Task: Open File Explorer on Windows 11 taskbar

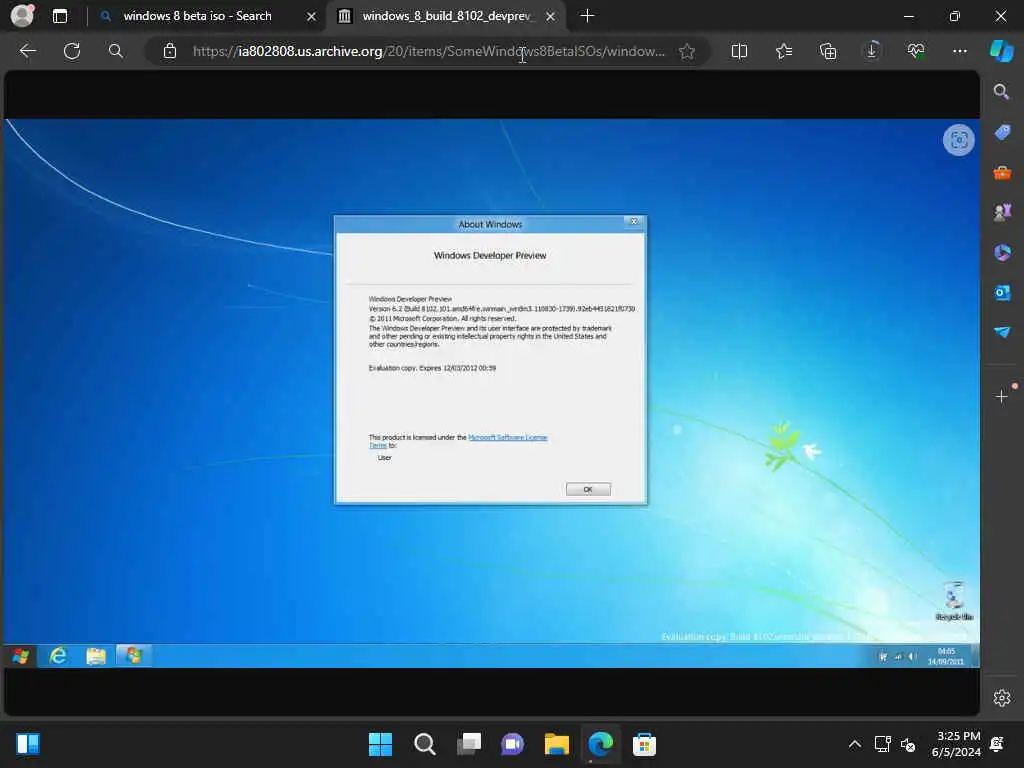Action: pos(556,744)
